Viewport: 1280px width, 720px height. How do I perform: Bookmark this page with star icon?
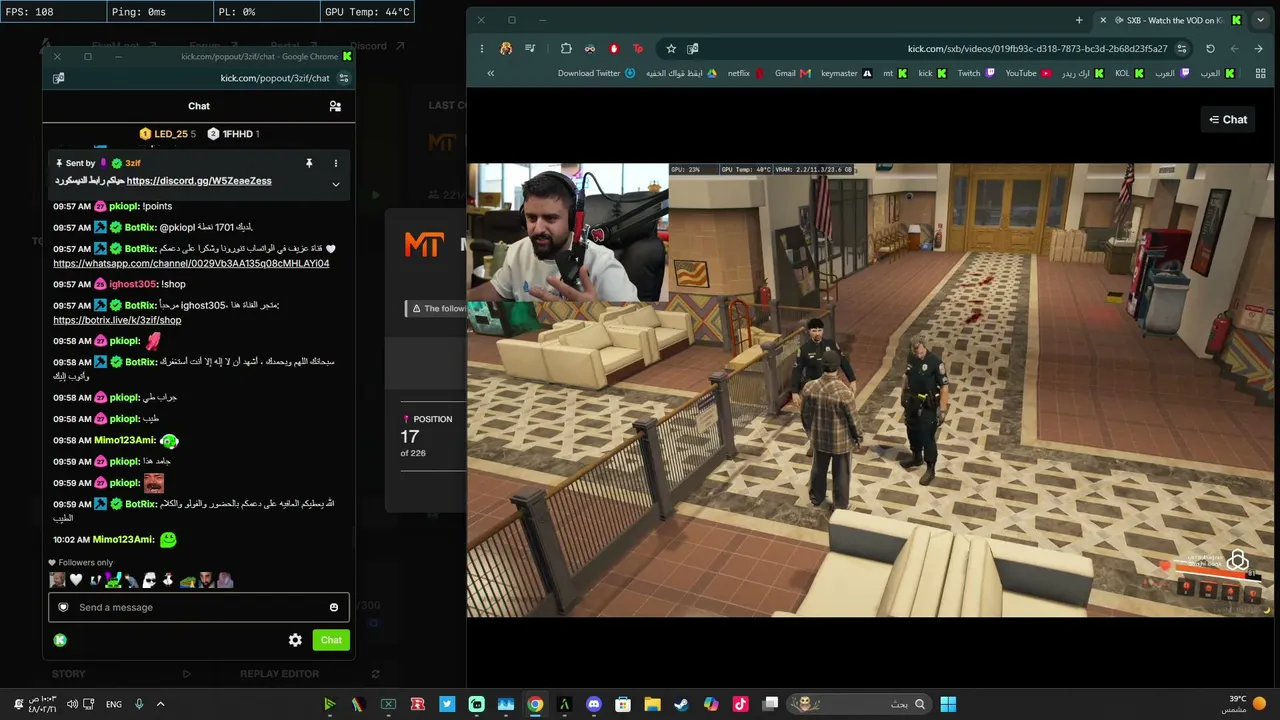671,48
